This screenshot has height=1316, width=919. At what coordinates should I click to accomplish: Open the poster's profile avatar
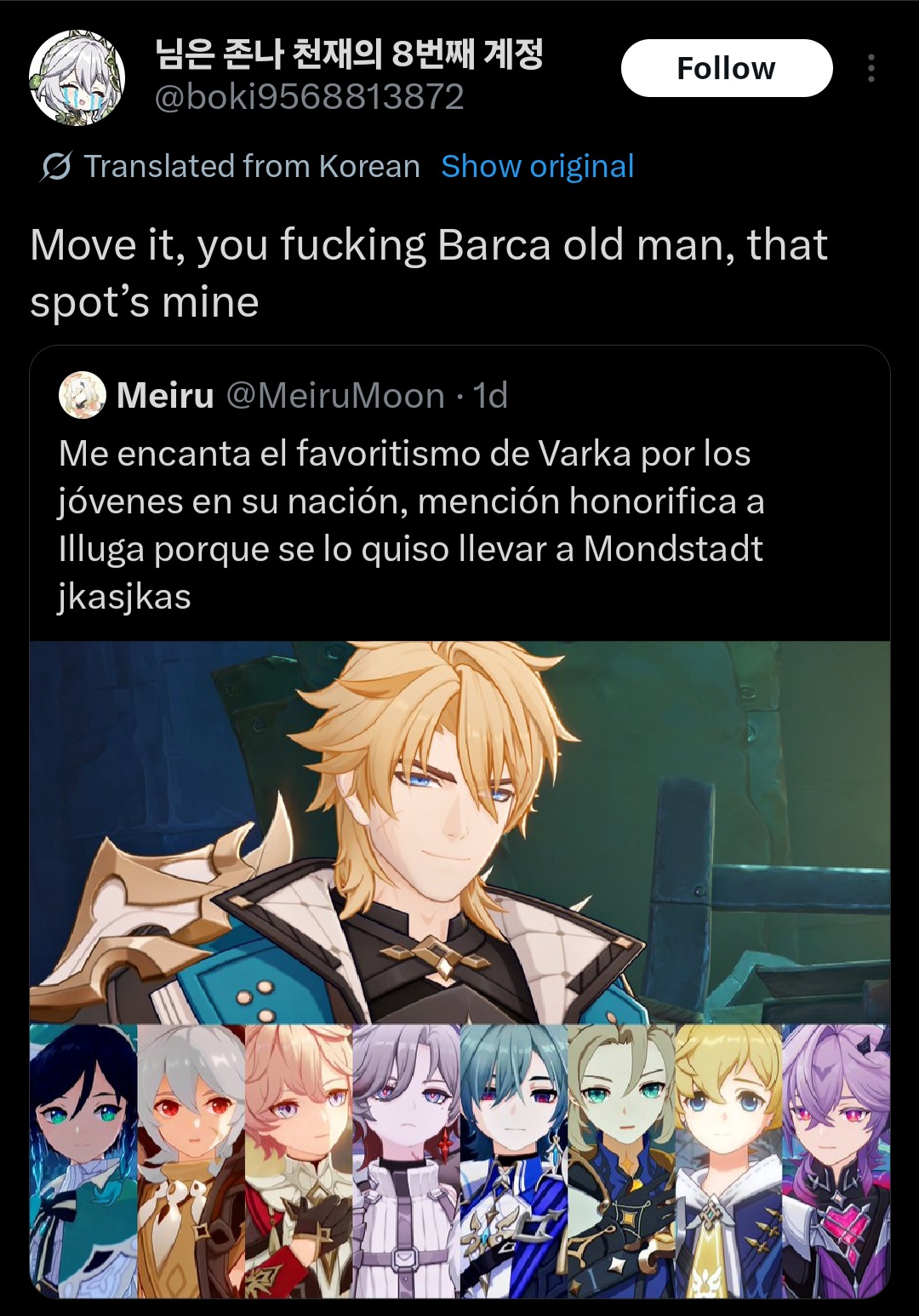[x=77, y=77]
